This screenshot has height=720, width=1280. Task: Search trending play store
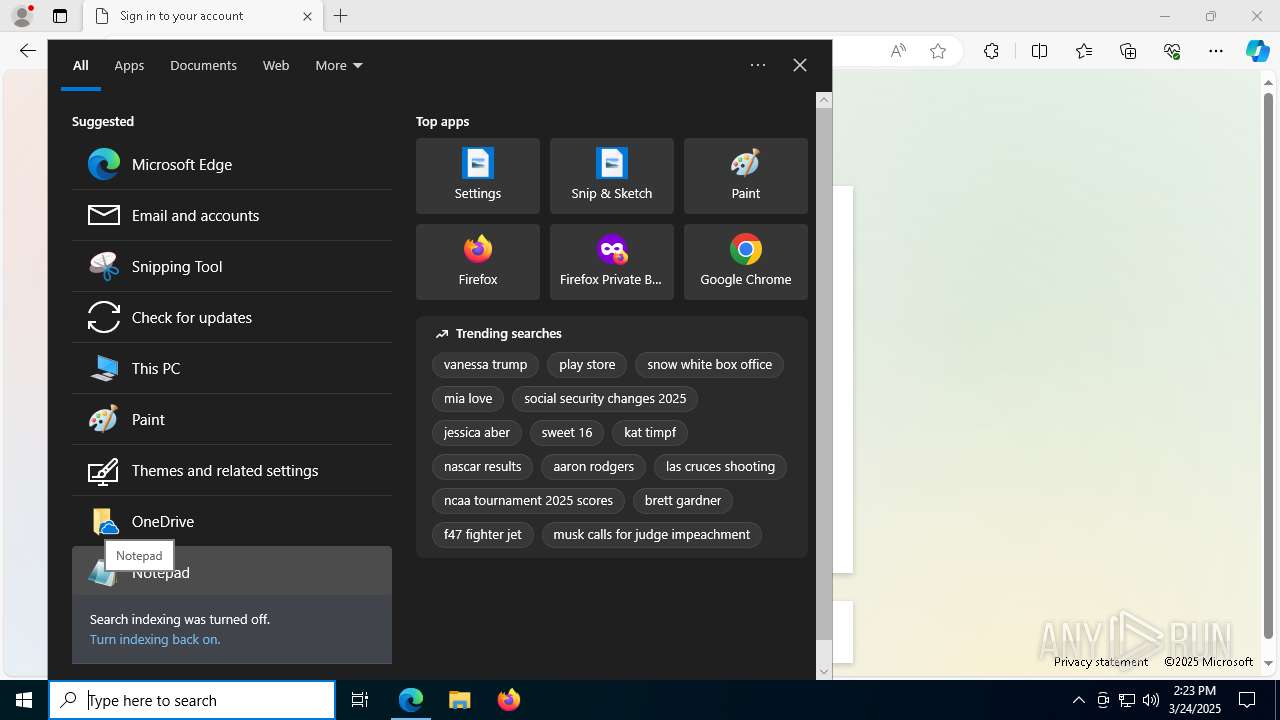587,365
